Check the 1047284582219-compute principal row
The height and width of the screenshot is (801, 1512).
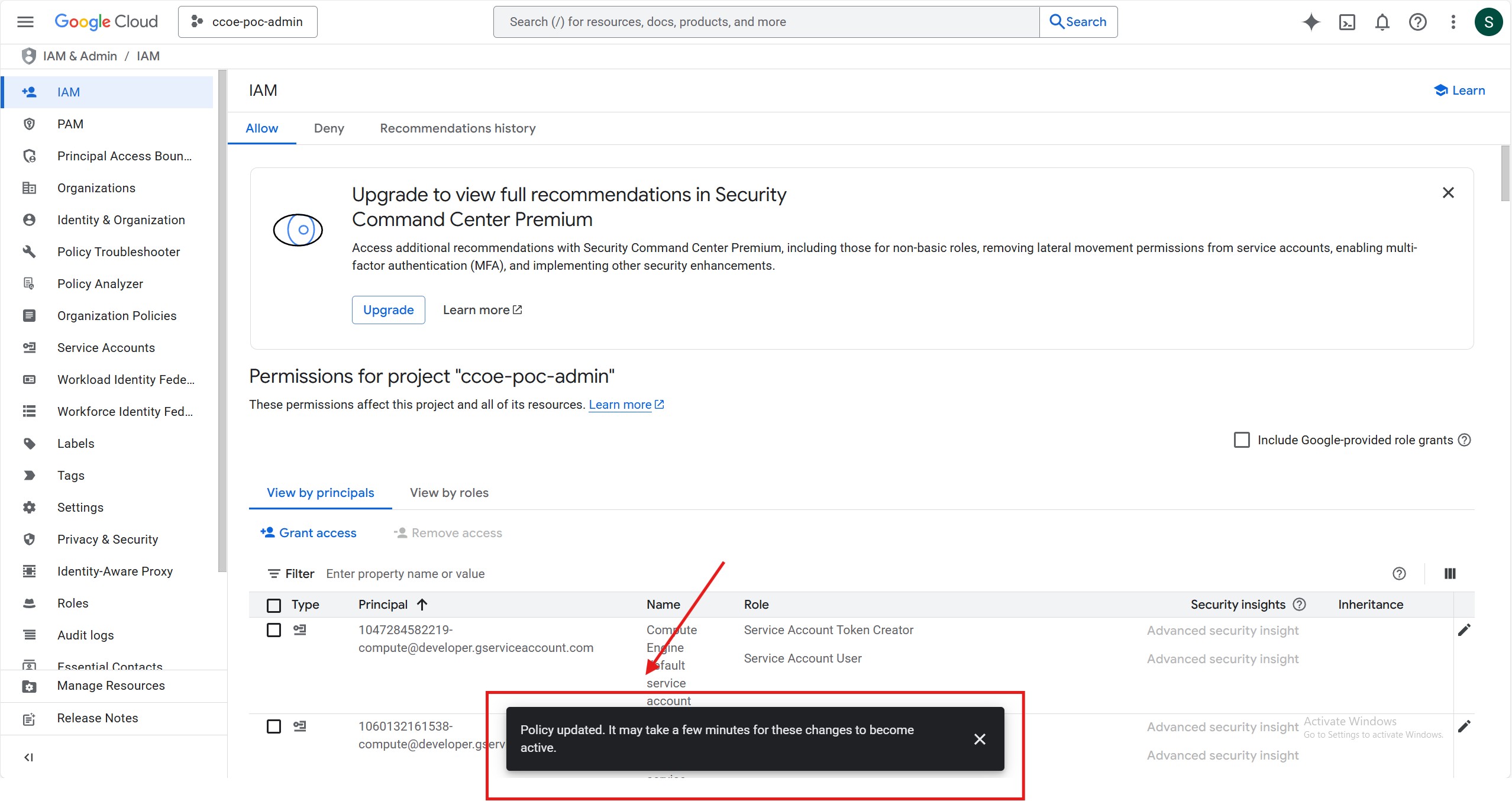coord(274,630)
